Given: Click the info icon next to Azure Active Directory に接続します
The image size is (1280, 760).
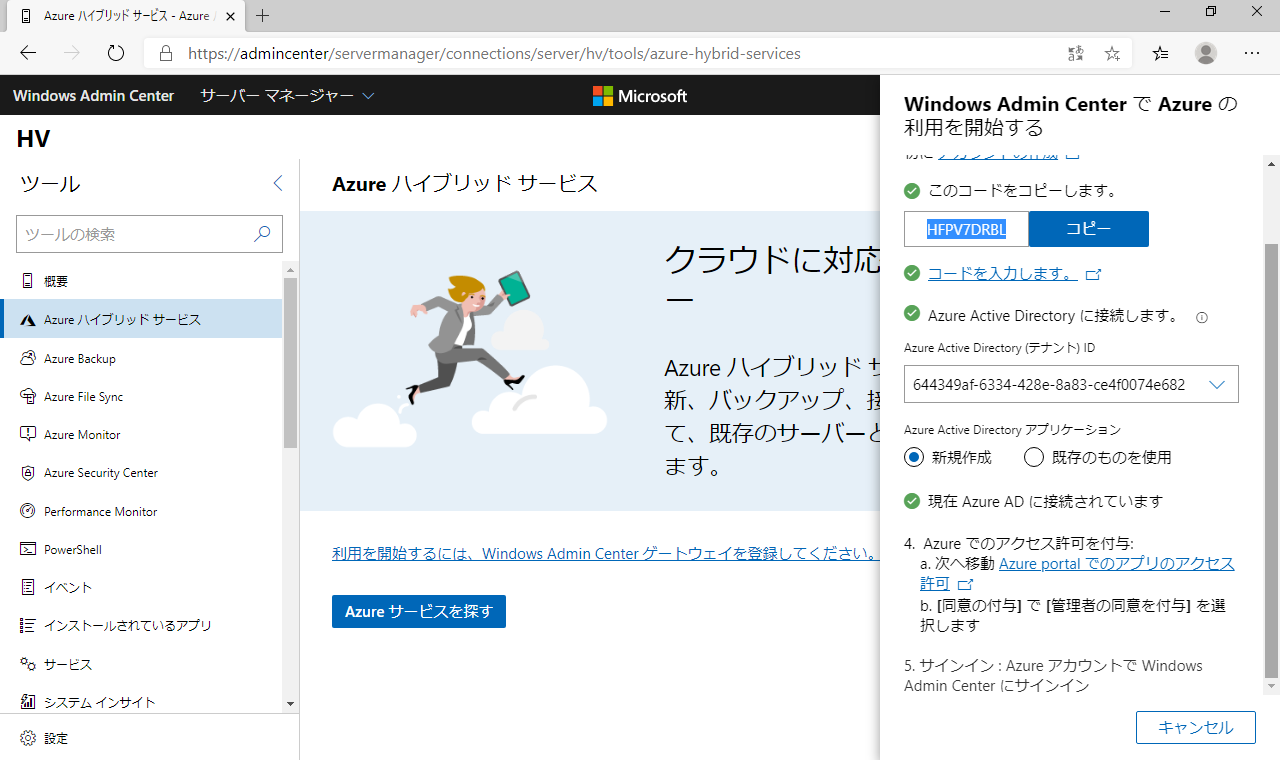Looking at the screenshot, I should coord(1202,318).
